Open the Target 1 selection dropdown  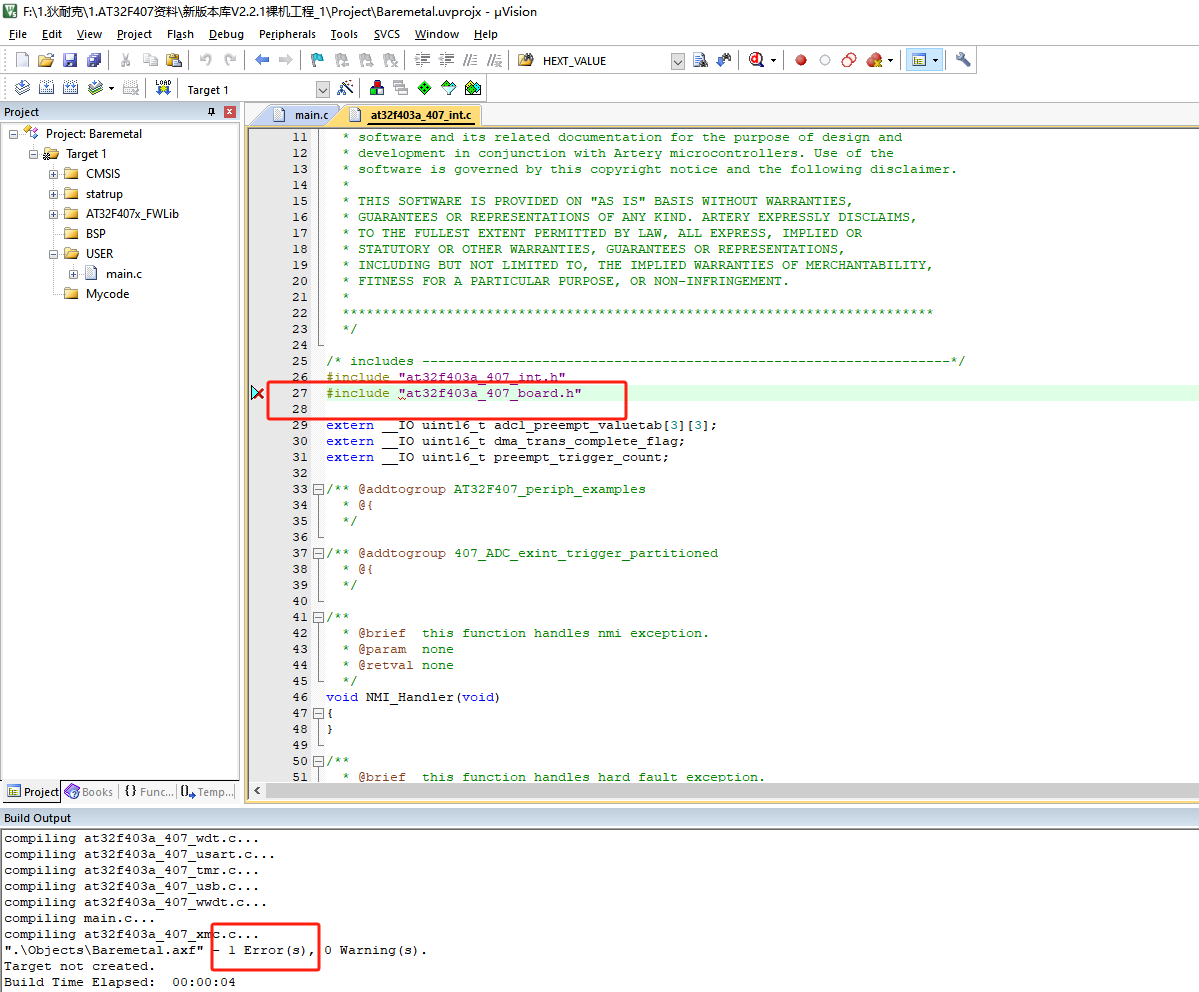click(x=323, y=90)
